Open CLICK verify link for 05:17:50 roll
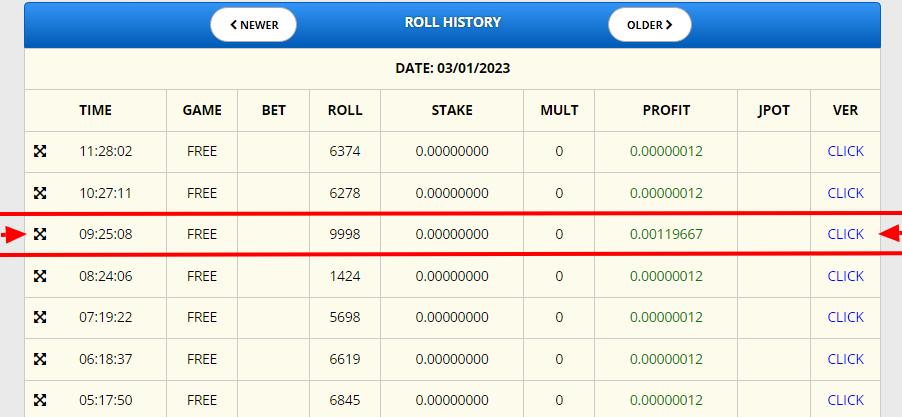The height and width of the screenshot is (417, 902). (845, 400)
